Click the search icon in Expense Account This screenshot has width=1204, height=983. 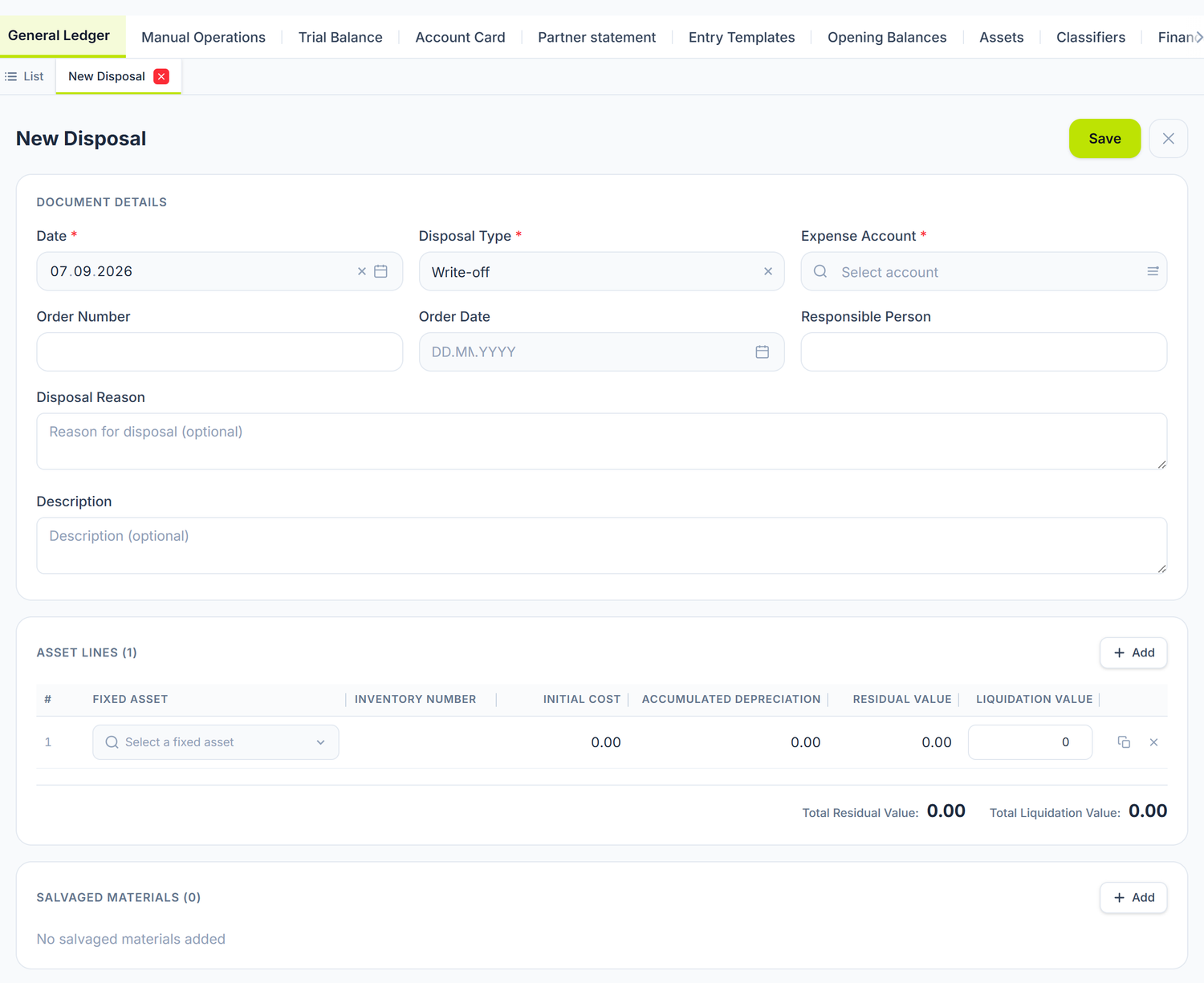(820, 271)
